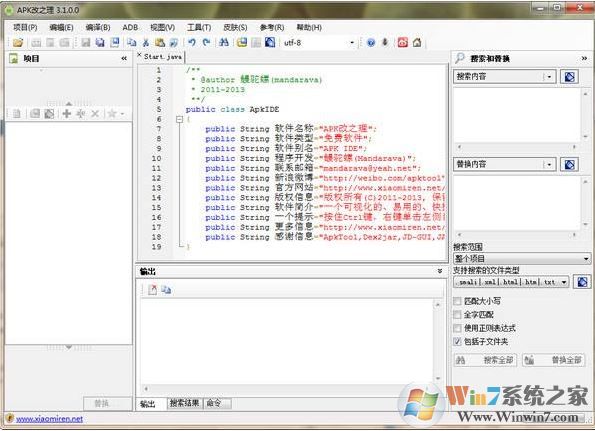Image resolution: width=595 pixels, height=431 pixels.
Task: Click the cut scissors icon
Action: click(146, 42)
